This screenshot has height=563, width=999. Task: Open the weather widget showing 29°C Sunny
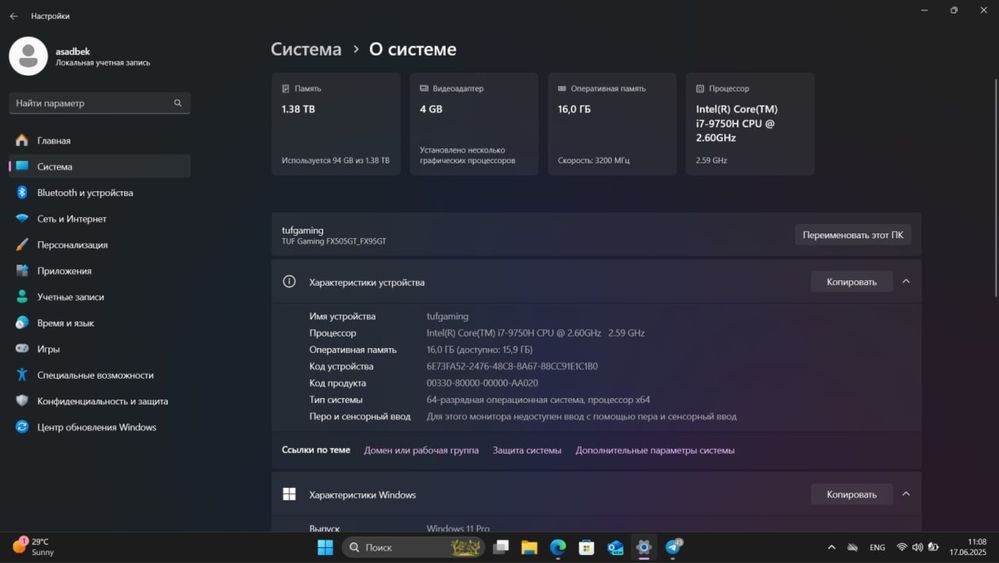[33, 546]
